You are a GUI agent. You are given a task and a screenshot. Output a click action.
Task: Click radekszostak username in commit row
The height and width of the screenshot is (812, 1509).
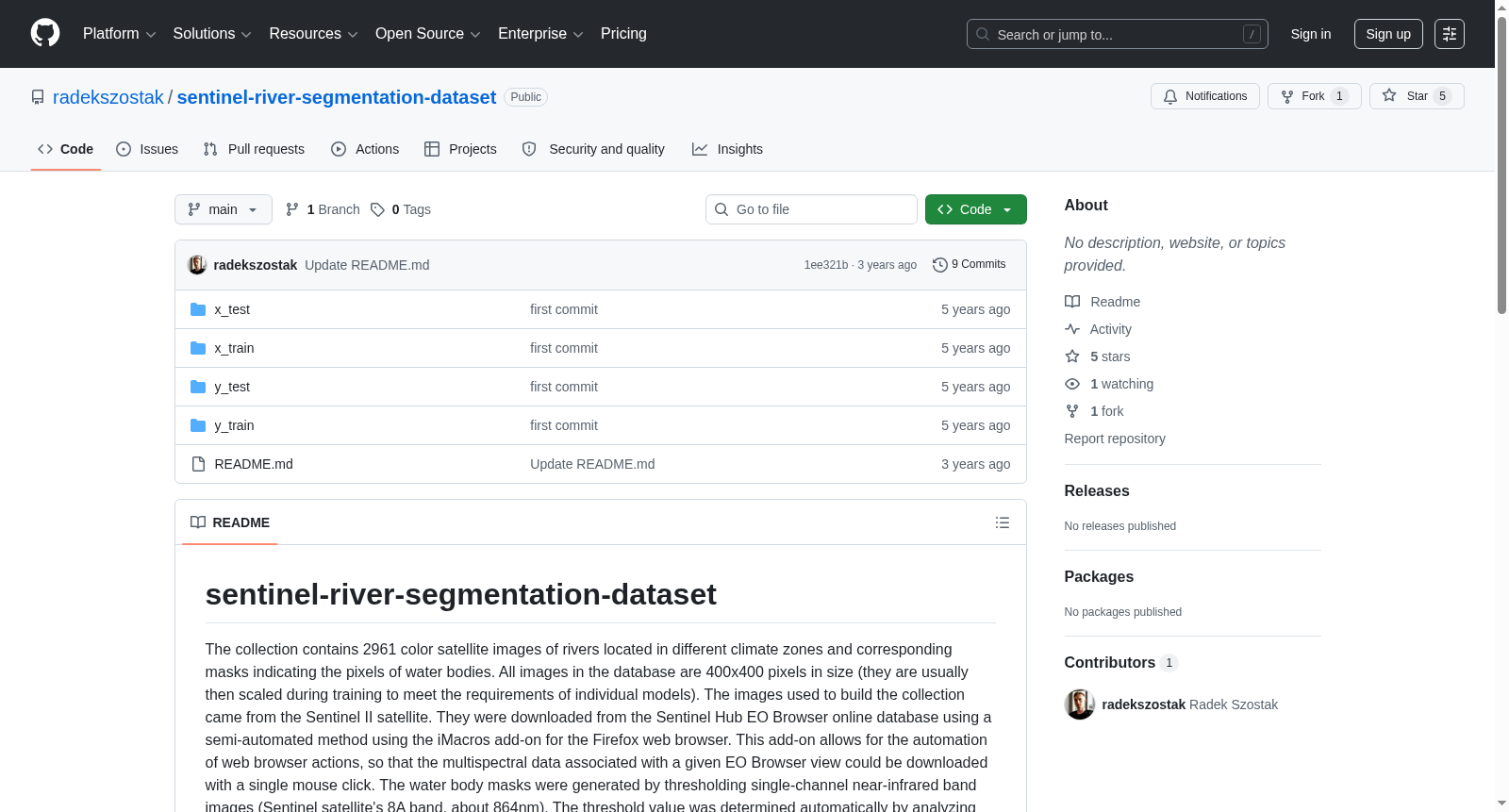(x=256, y=265)
